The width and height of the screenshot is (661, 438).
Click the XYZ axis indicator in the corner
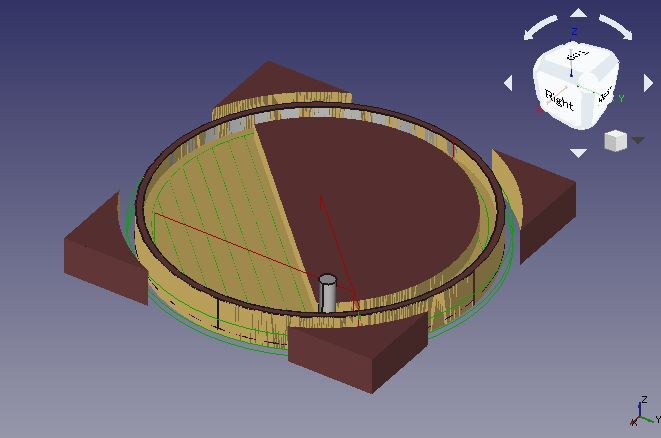point(640,412)
